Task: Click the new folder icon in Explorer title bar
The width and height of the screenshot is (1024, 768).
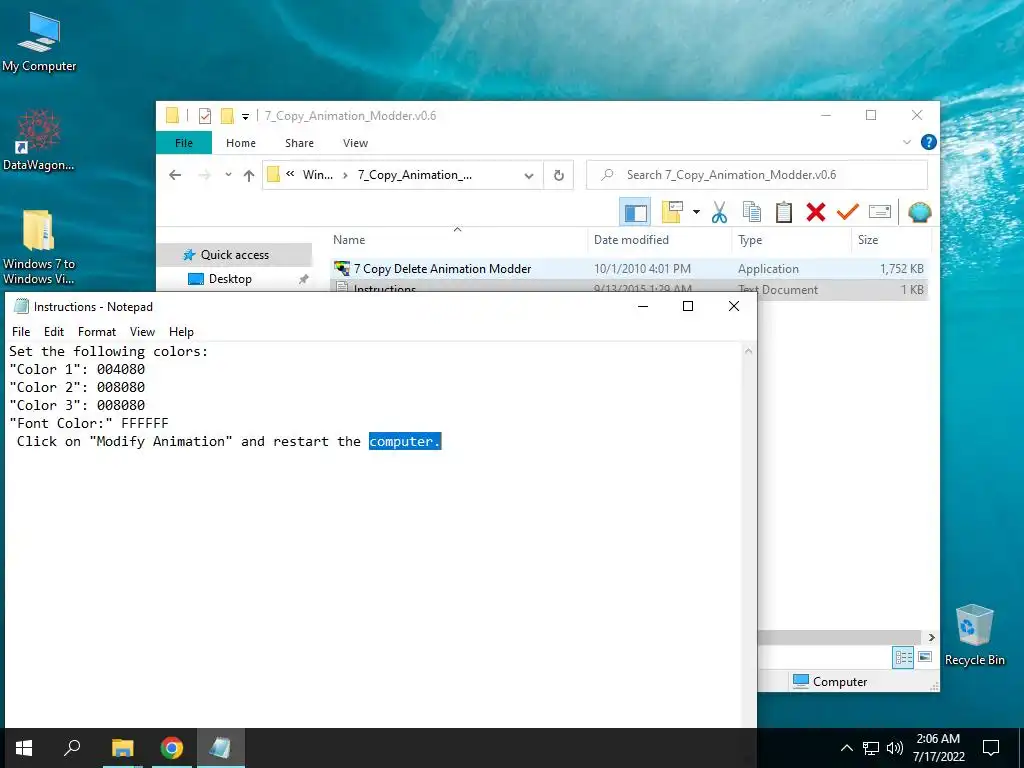Action: [x=227, y=116]
